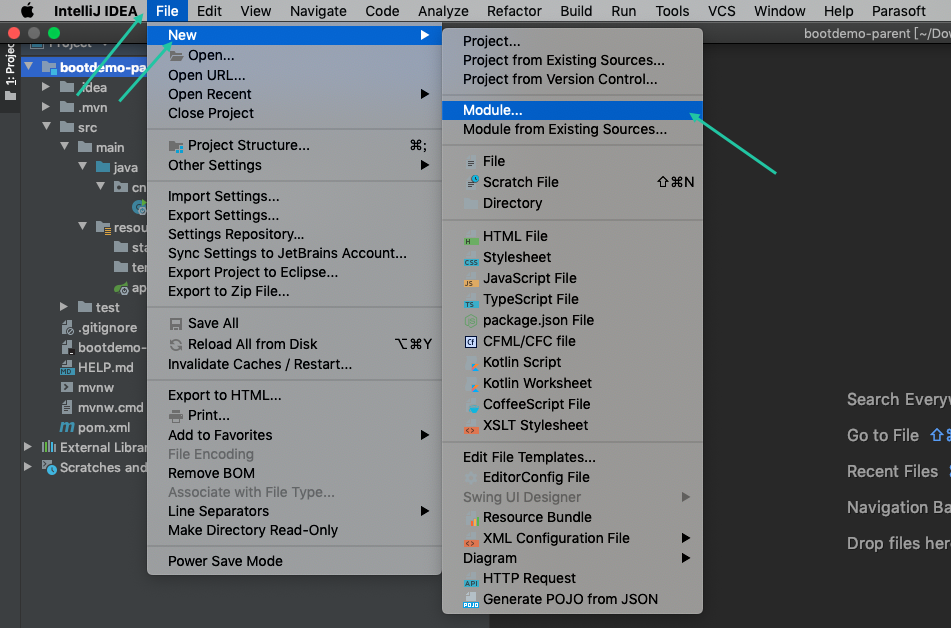Expand the .idea folder arrow
Image resolution: width=951 pixels, height=628 pixels.
(x=46, y=87)
